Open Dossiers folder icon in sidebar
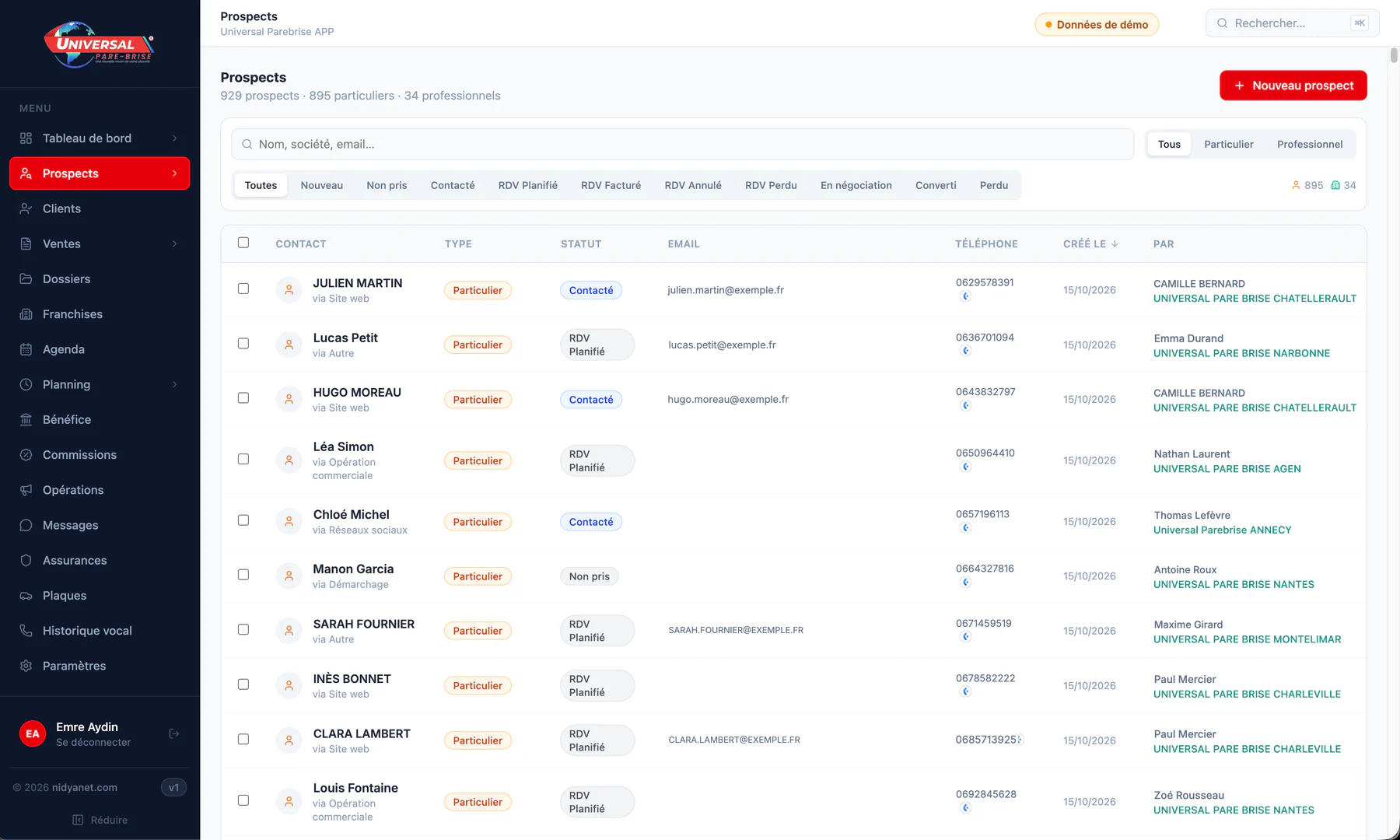The height and width of the screenshot is (840, 1400). [x=26, y=278]
